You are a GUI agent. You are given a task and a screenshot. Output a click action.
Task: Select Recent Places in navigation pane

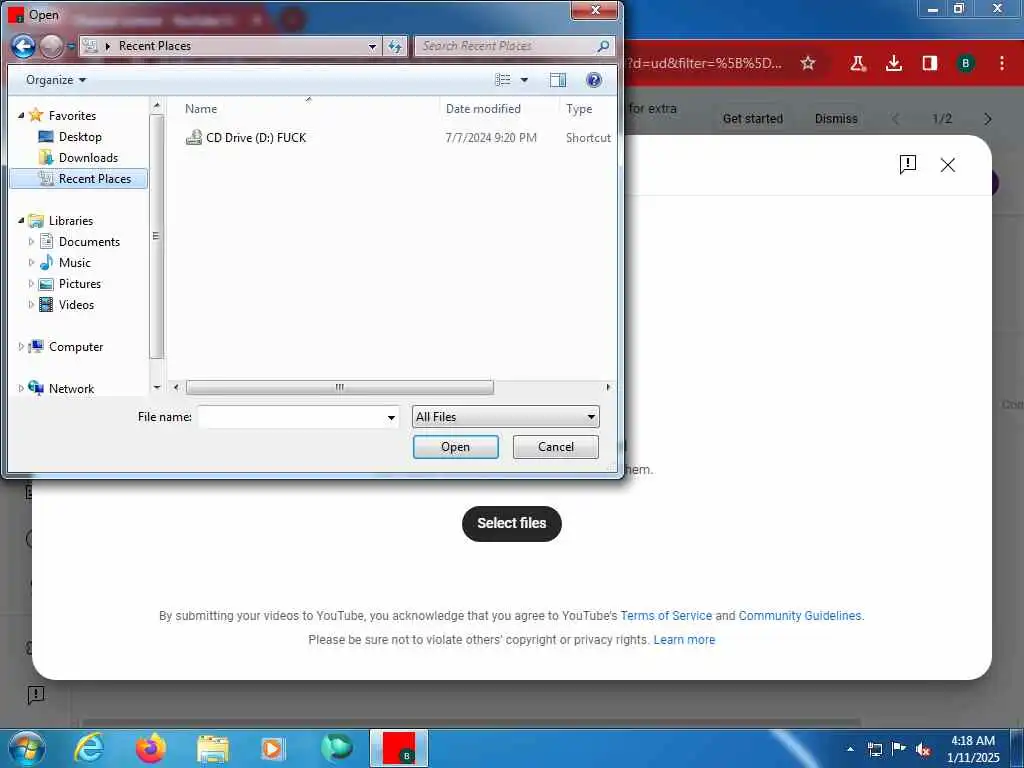click(x=79, y=178)
